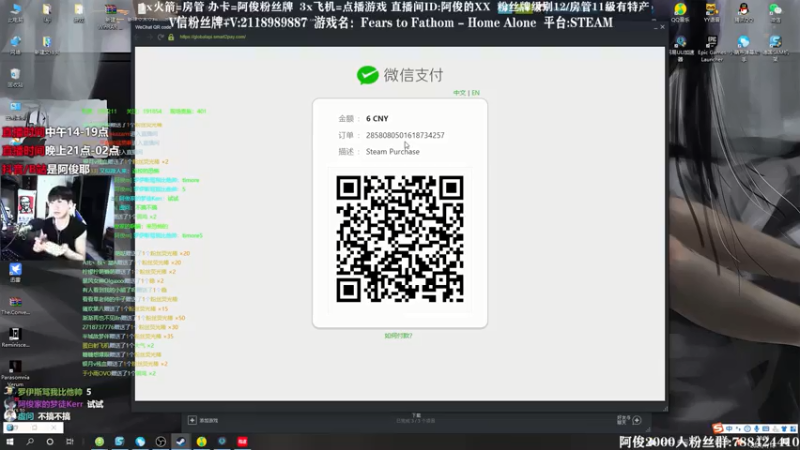This screenshot has width=800, height=450.
Task: Open QQ音乐 desktop shortcut
Action: point(680,13)
